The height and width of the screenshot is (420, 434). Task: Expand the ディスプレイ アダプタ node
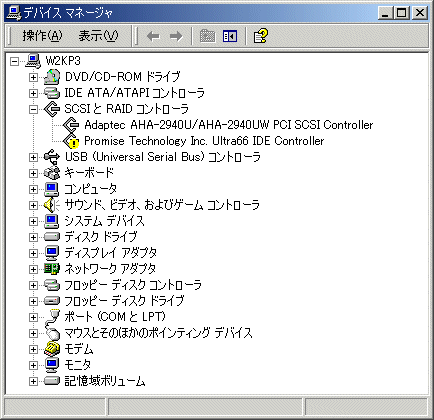[33, 253]
